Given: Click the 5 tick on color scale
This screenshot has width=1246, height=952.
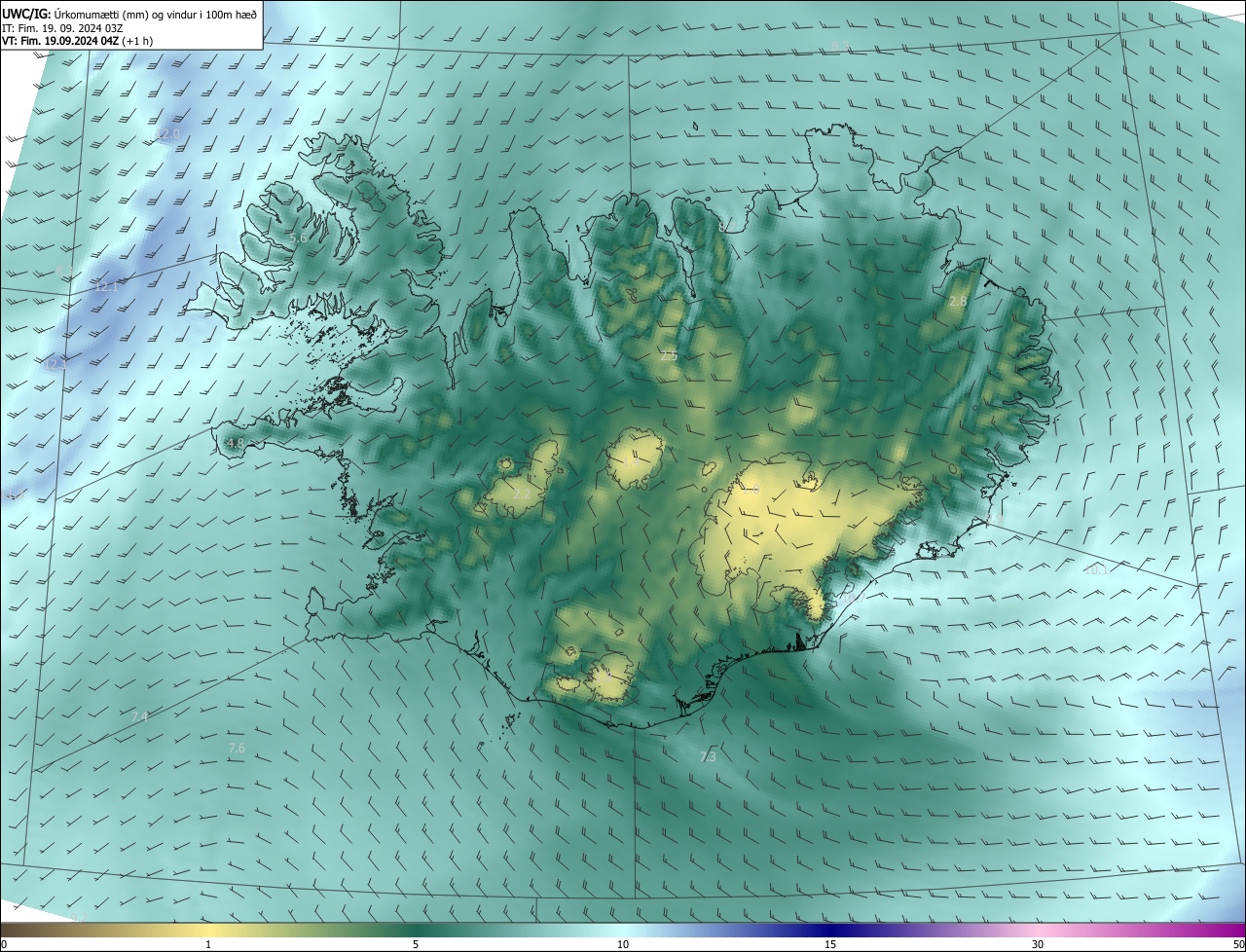Looking at the screenshot, I should (x=416, y=945).
